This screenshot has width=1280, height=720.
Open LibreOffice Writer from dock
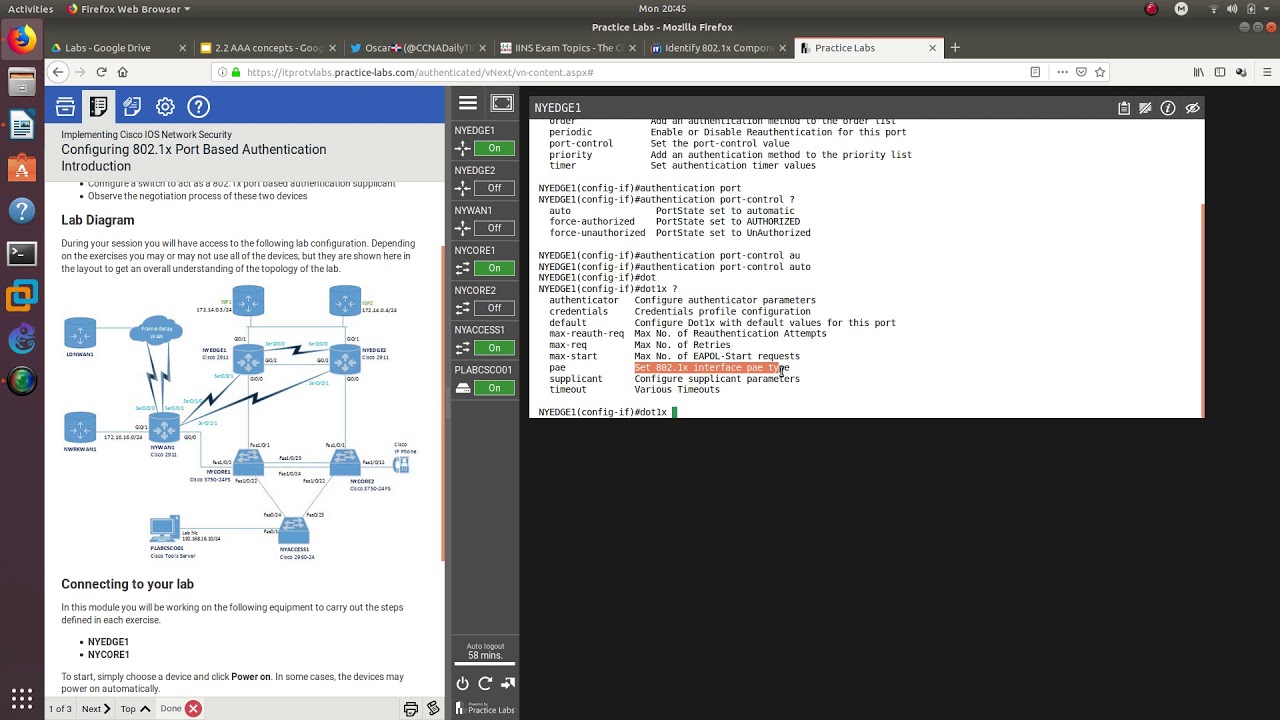point(21,126)
